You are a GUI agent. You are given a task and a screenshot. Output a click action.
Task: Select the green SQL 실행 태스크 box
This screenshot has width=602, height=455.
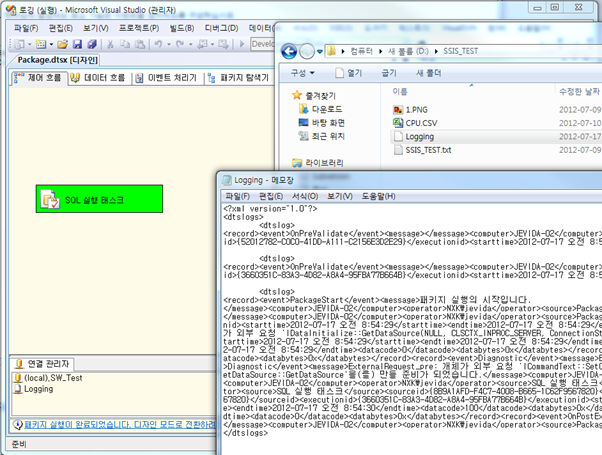pos(99,199)
